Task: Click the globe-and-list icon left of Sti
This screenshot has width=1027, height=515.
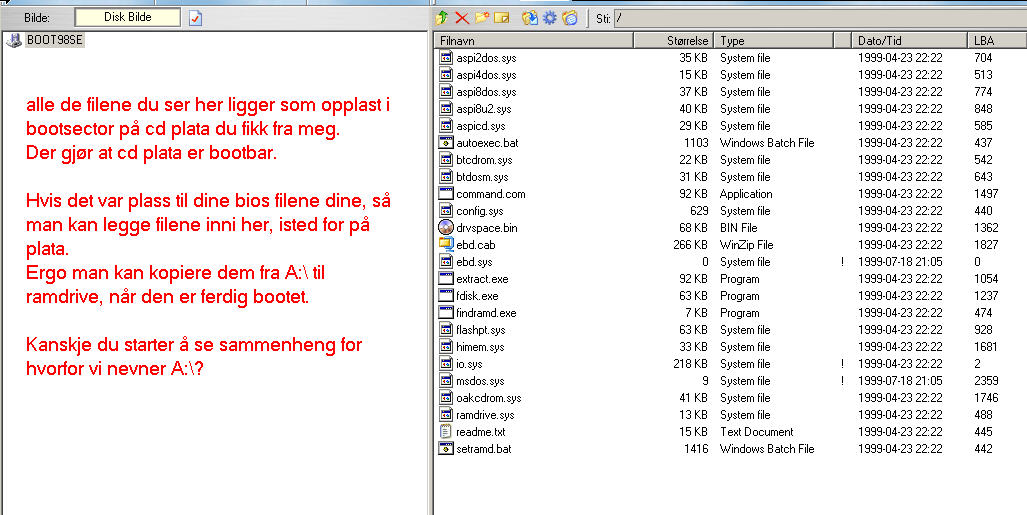Action: pyautogui.click(x=570, y=18)
